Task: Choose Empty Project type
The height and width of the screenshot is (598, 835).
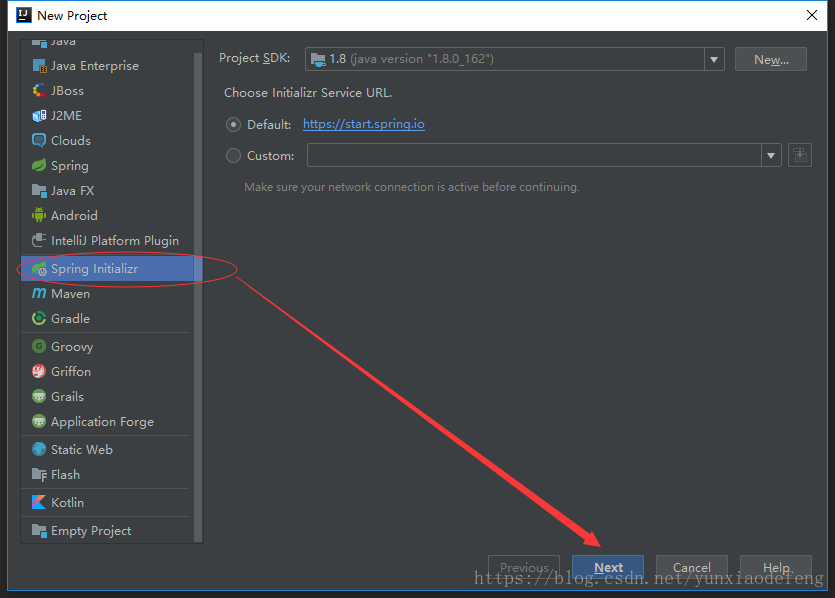Action: (x=107, y=530)
